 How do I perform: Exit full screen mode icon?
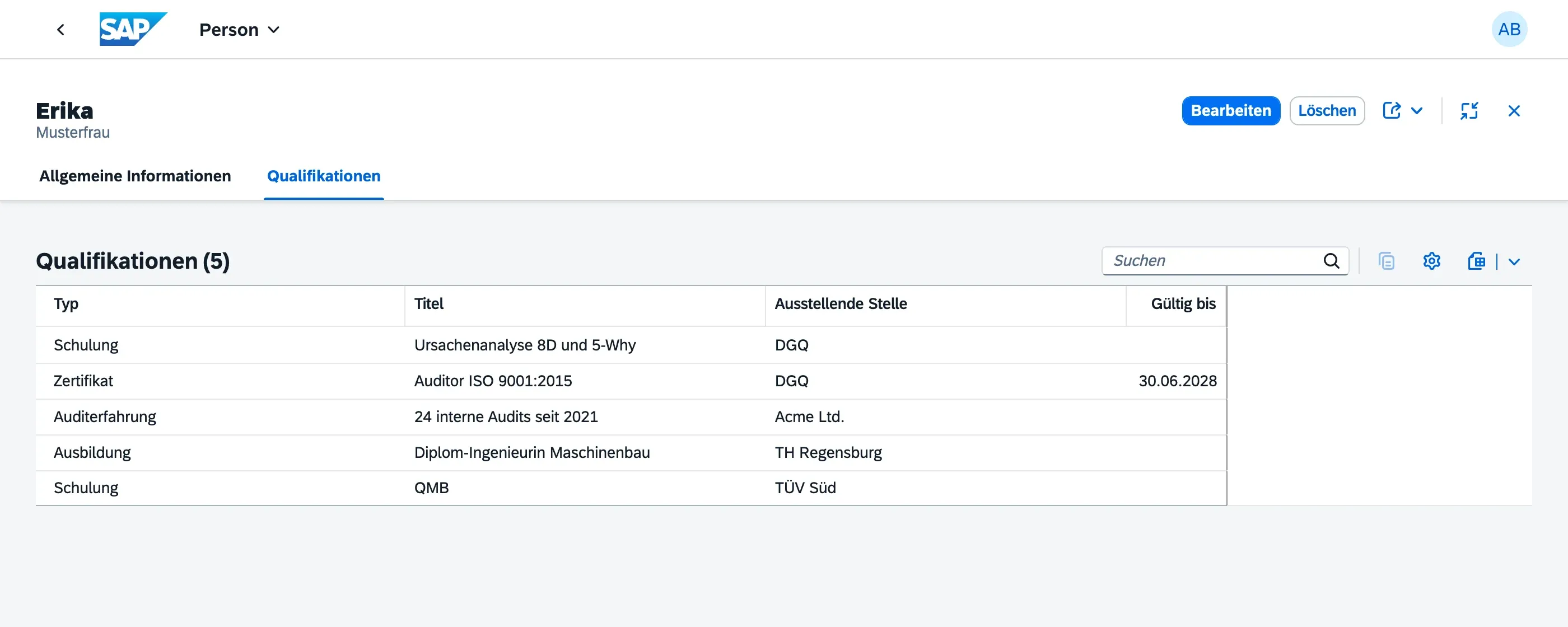click(x=1469, y=111)
